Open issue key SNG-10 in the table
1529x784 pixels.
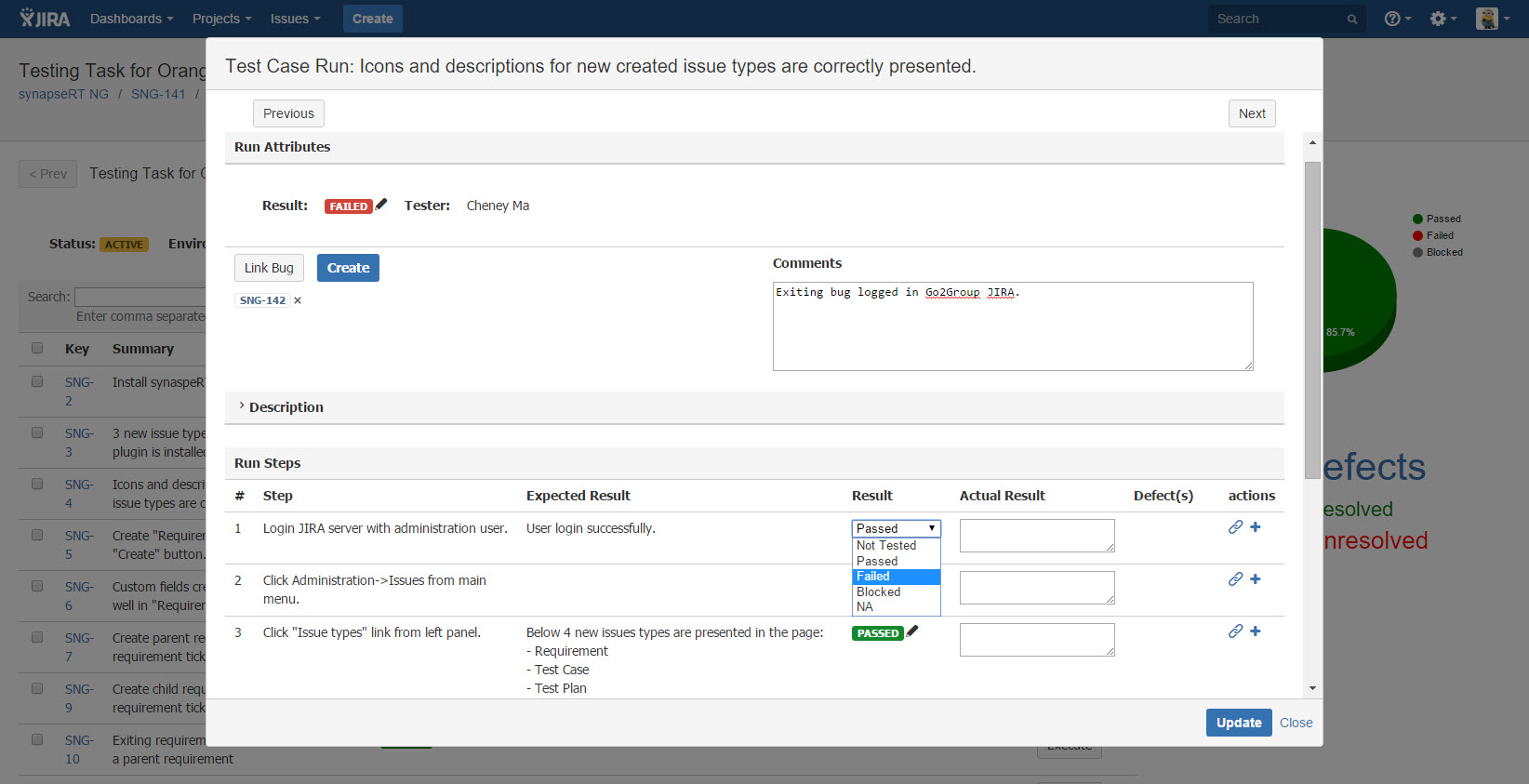[79, 750]
